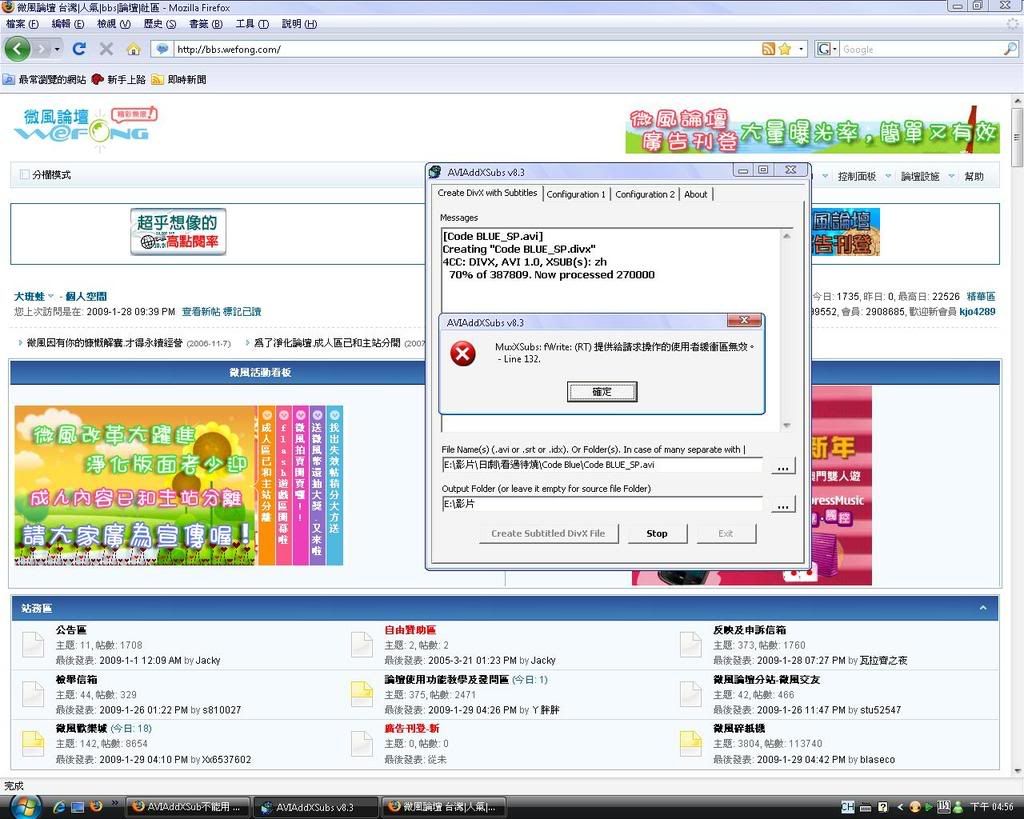
Task: Bookmark this page with the star icon
Action: pyautogui.click(x=784, y=49)
